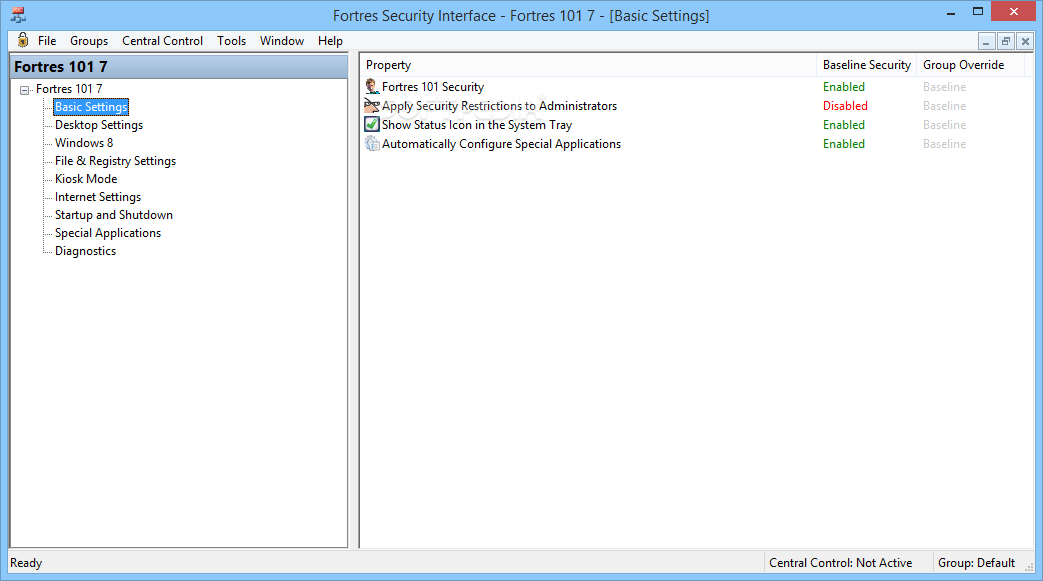Click the Fortres app icon in title bar
Image resolution: width=1043 pixels, height=581 pixels.
point(18,15)
